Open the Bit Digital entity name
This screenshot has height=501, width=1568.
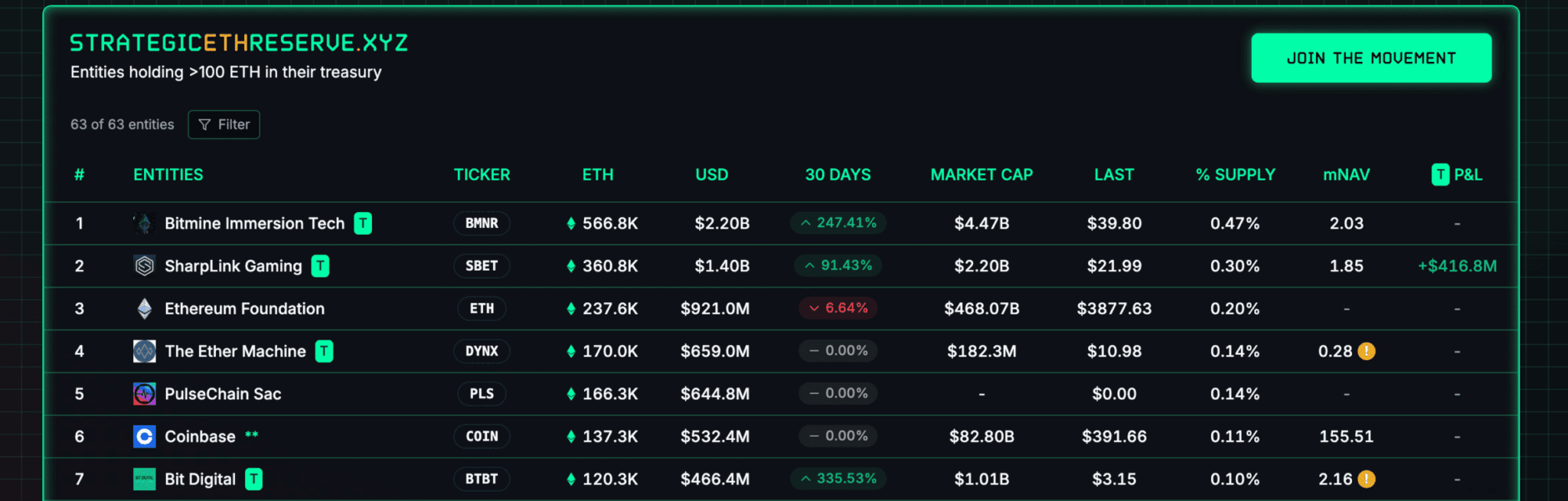[200, 480]
